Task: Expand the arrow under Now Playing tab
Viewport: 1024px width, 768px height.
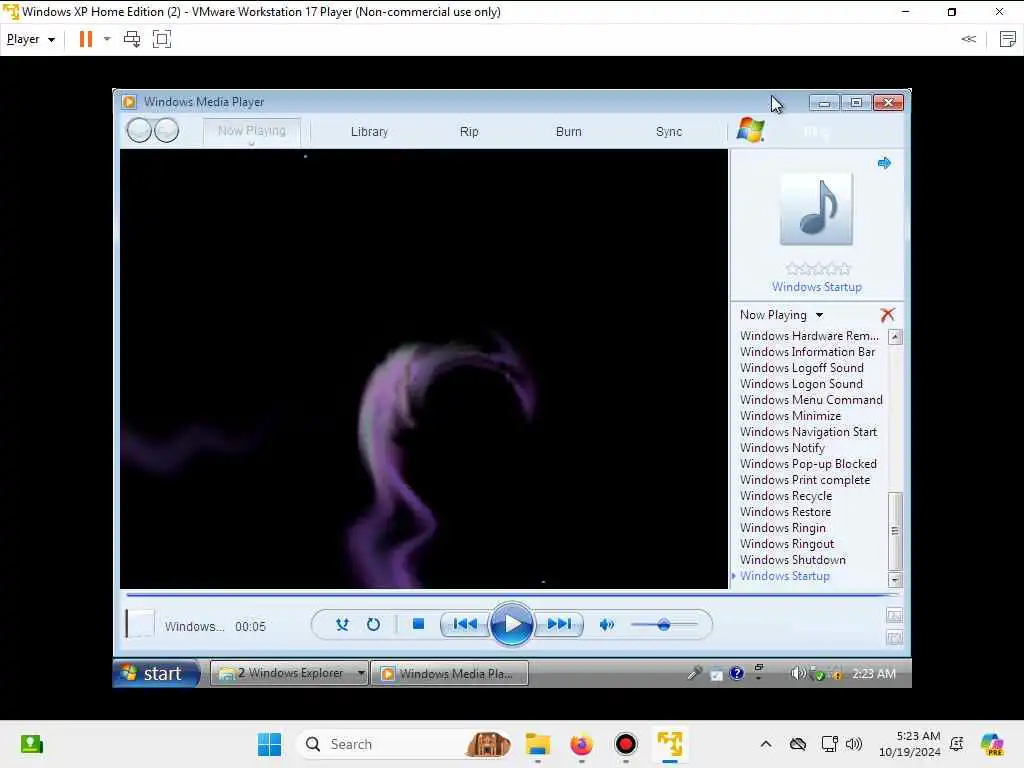Action: pyautogui.click(x=251, y=144)
